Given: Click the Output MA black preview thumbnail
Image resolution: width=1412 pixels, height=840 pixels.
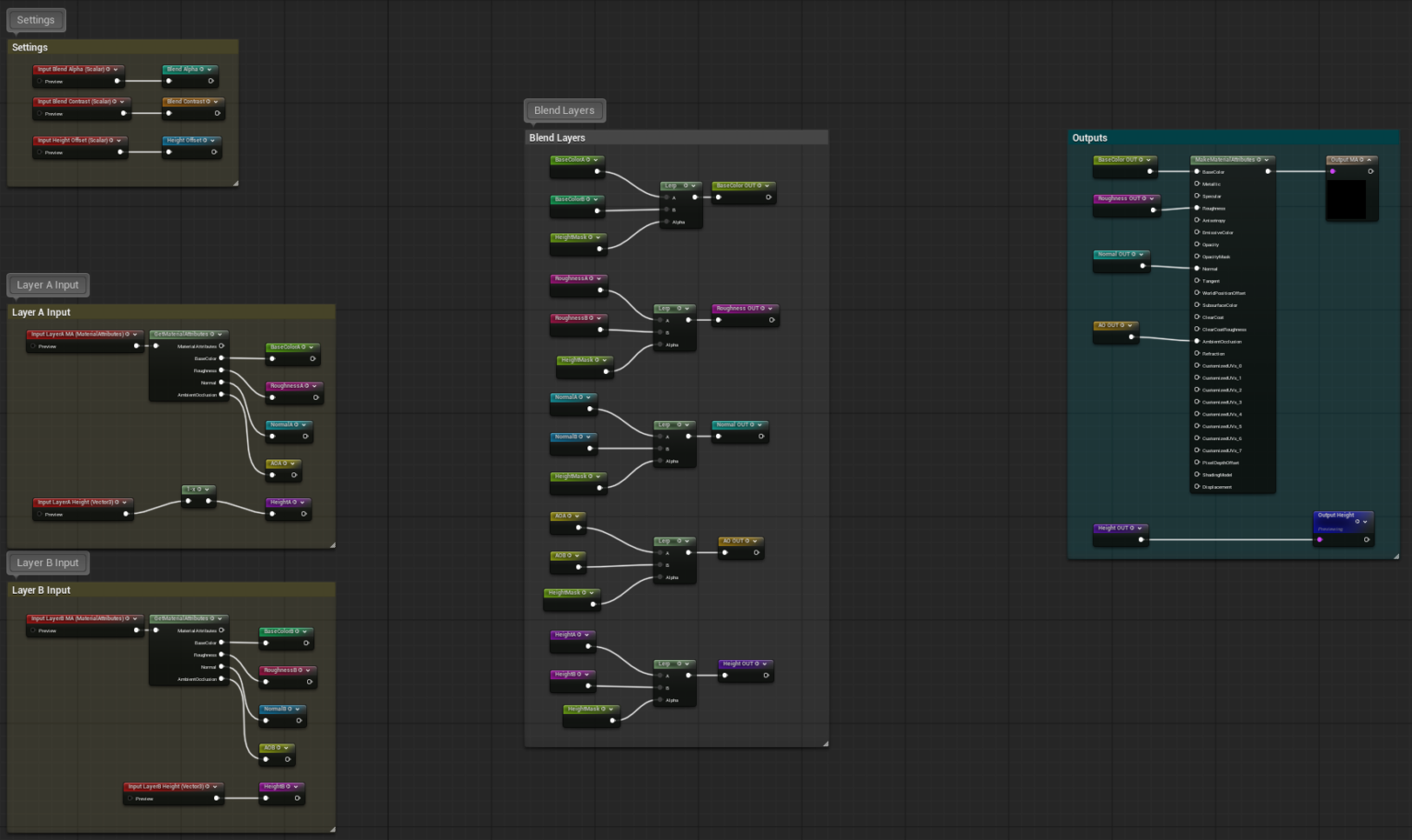Looking at the screenshot, I should 1346,199.
